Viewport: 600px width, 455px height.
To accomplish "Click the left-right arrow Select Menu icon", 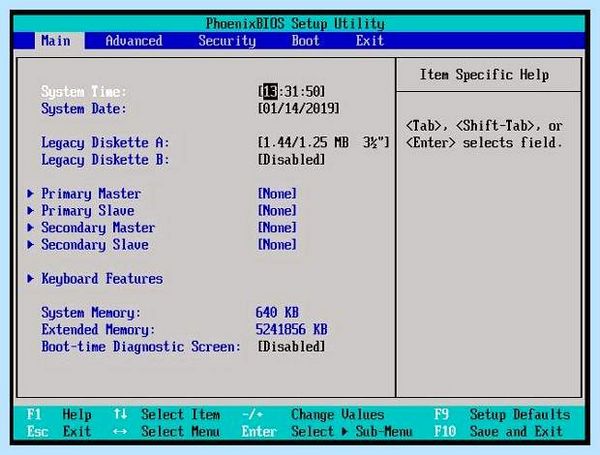I will click(120, 432).
